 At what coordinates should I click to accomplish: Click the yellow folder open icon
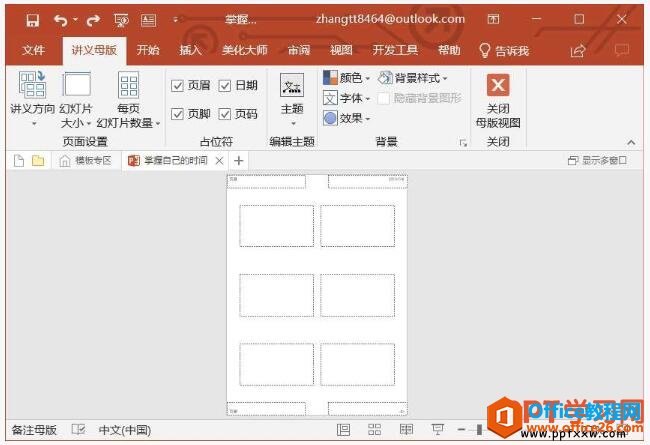pos(38,160)
